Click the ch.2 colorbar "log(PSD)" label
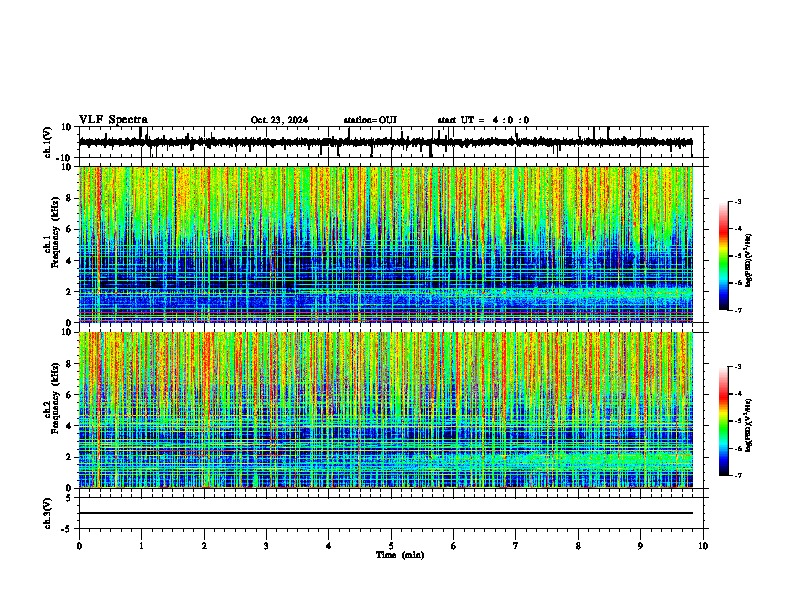 [749, 426]
